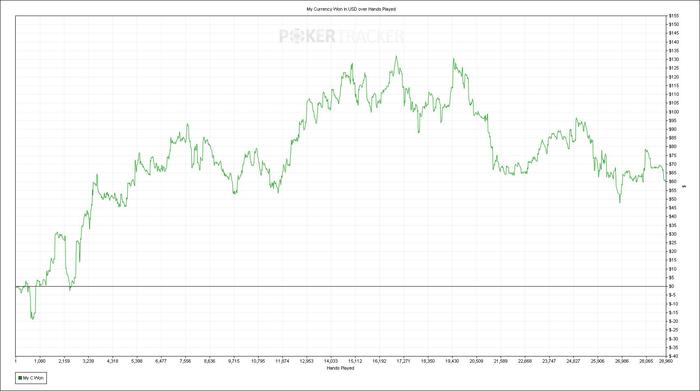
Task: Click the $155 y-axis tick label
Action: click(674, 16)
